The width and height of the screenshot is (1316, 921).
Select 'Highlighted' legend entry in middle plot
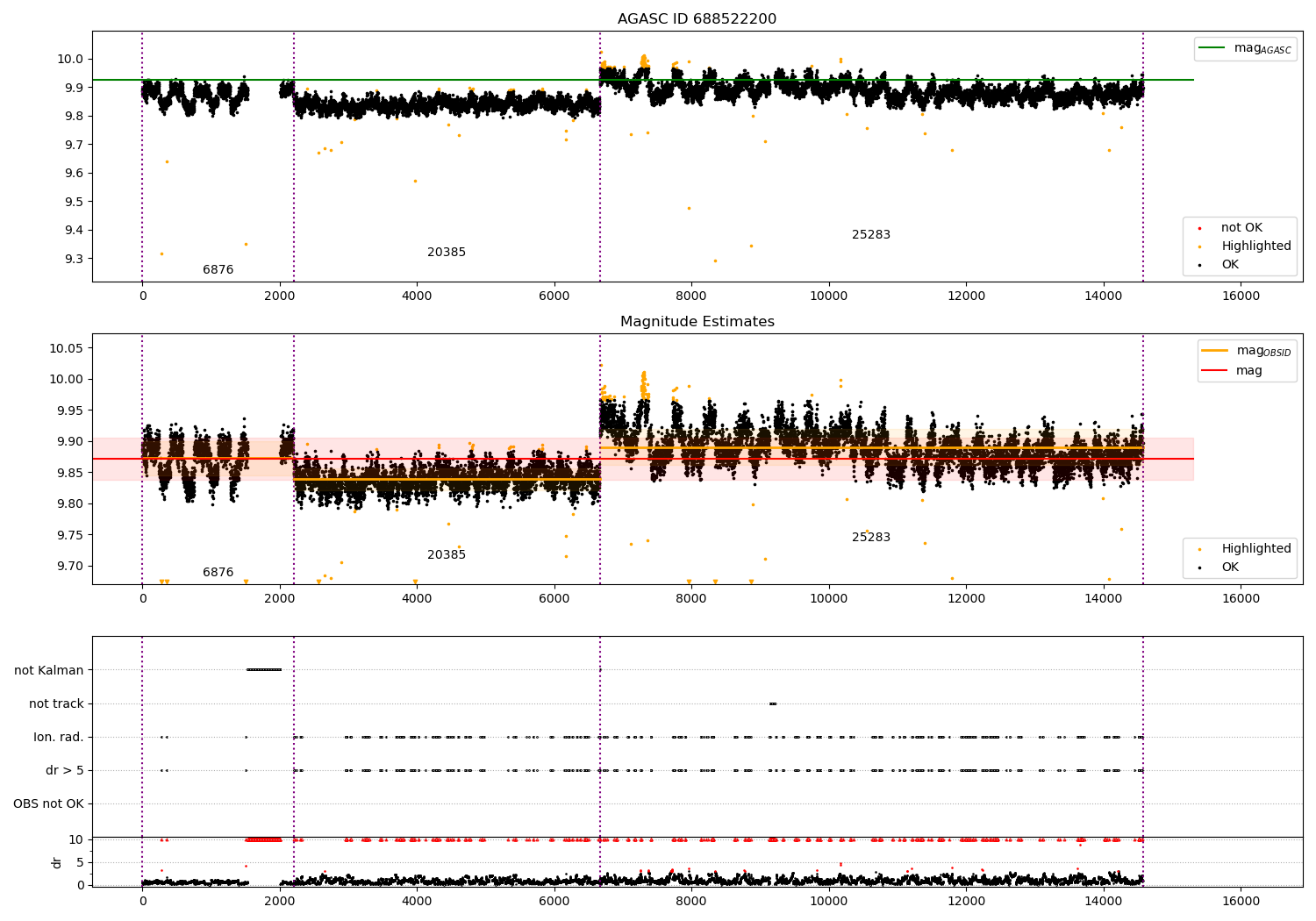[x=1256, y=548]
